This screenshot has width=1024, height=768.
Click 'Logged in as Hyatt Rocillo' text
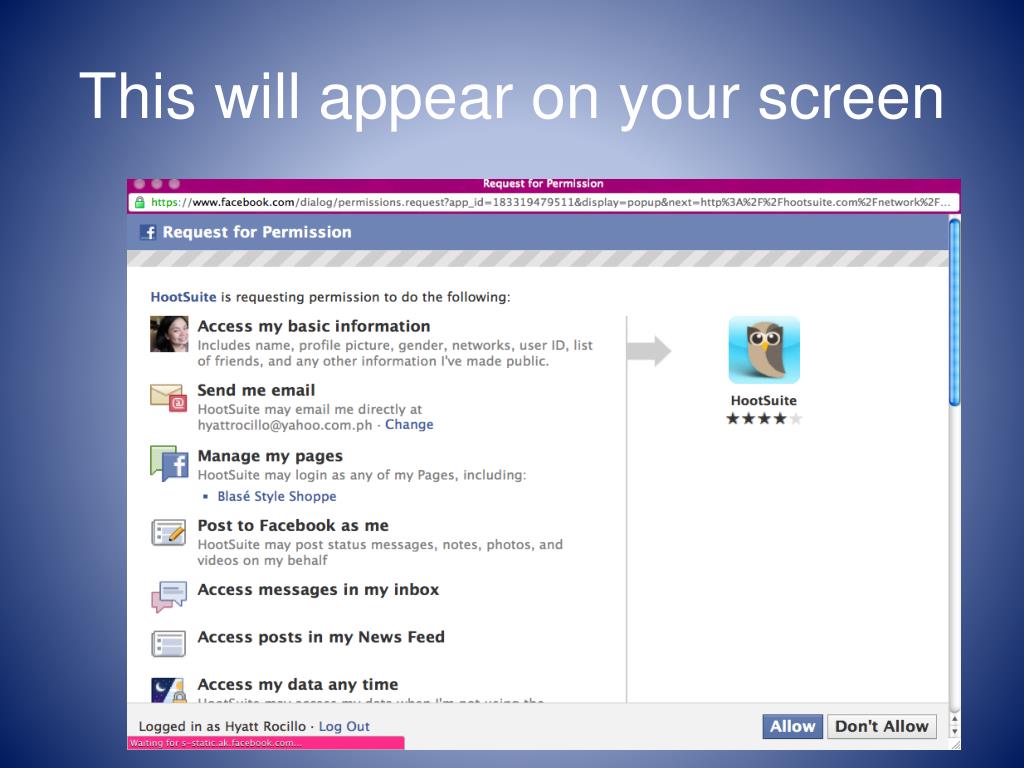[x=222, y=726]
